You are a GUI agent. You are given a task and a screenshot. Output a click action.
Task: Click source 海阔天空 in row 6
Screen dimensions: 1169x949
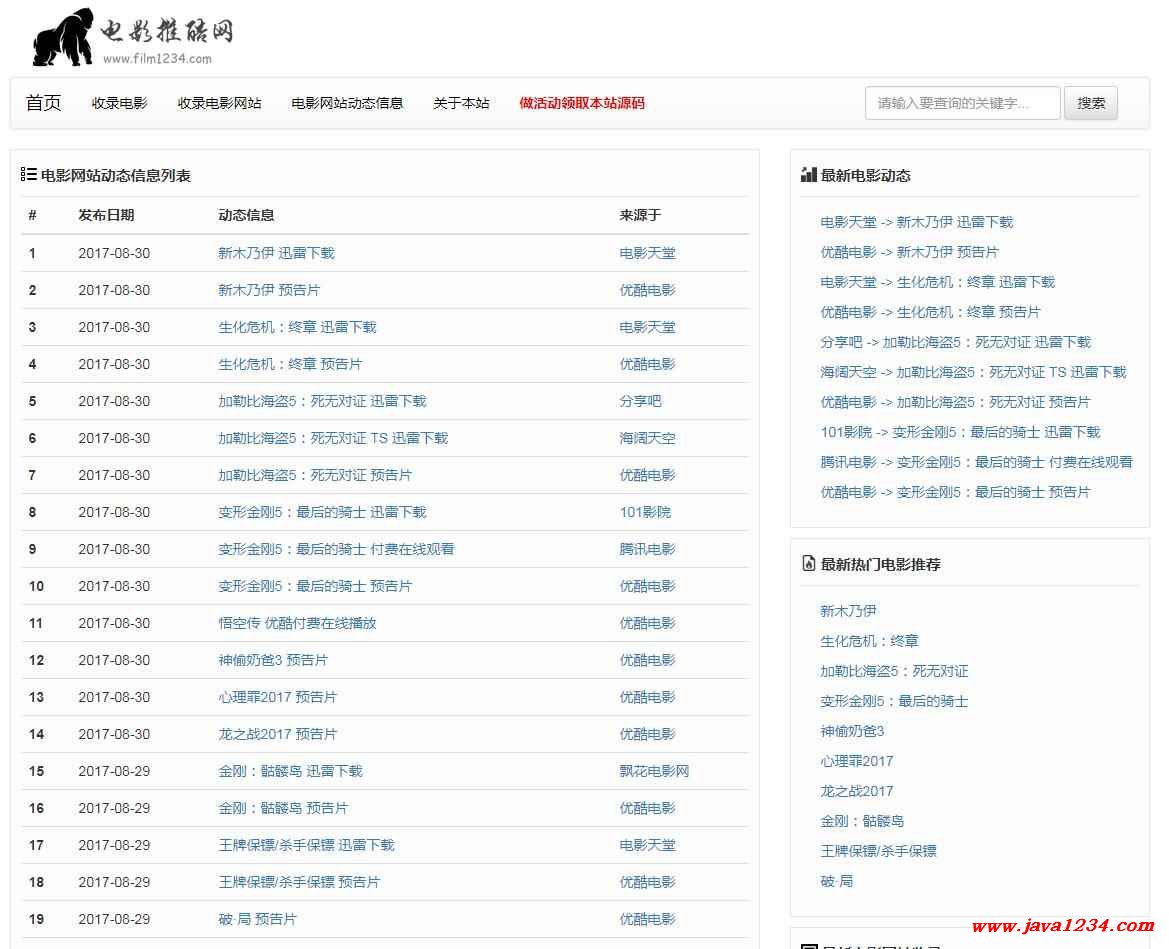point(647,438)
